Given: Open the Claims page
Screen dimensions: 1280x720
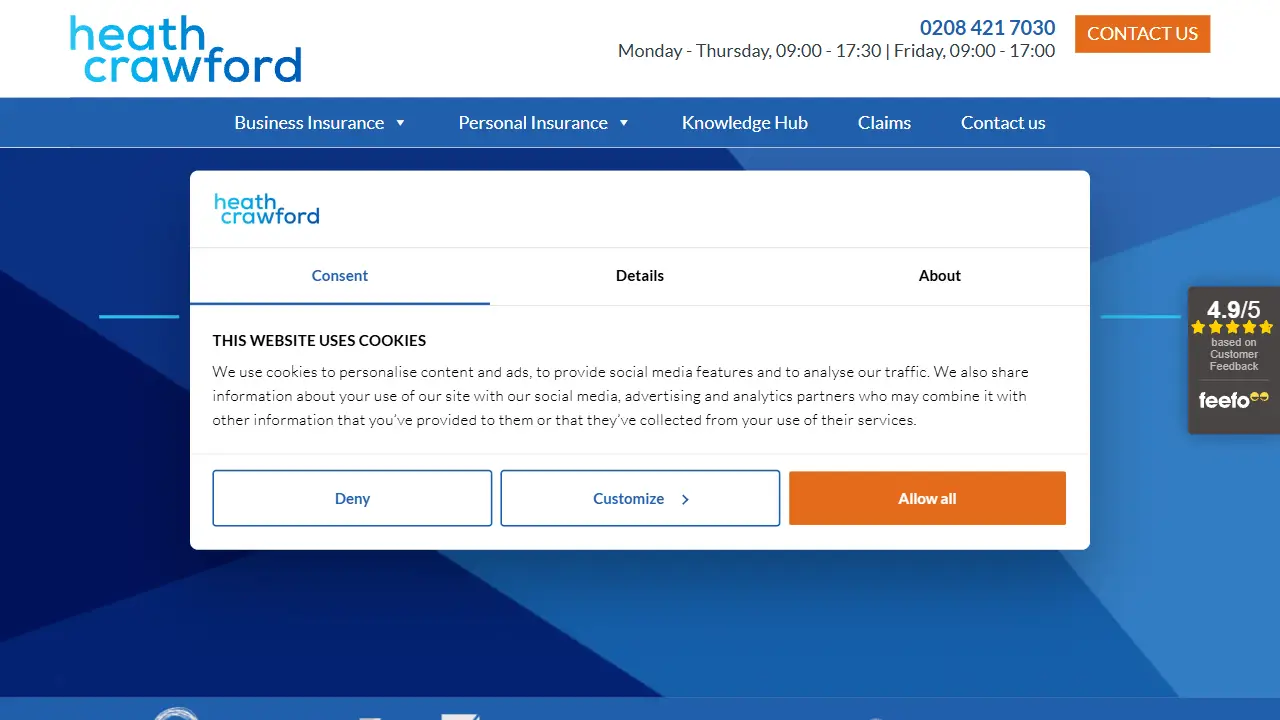Looking at the screenshot, I should (884, 123).
